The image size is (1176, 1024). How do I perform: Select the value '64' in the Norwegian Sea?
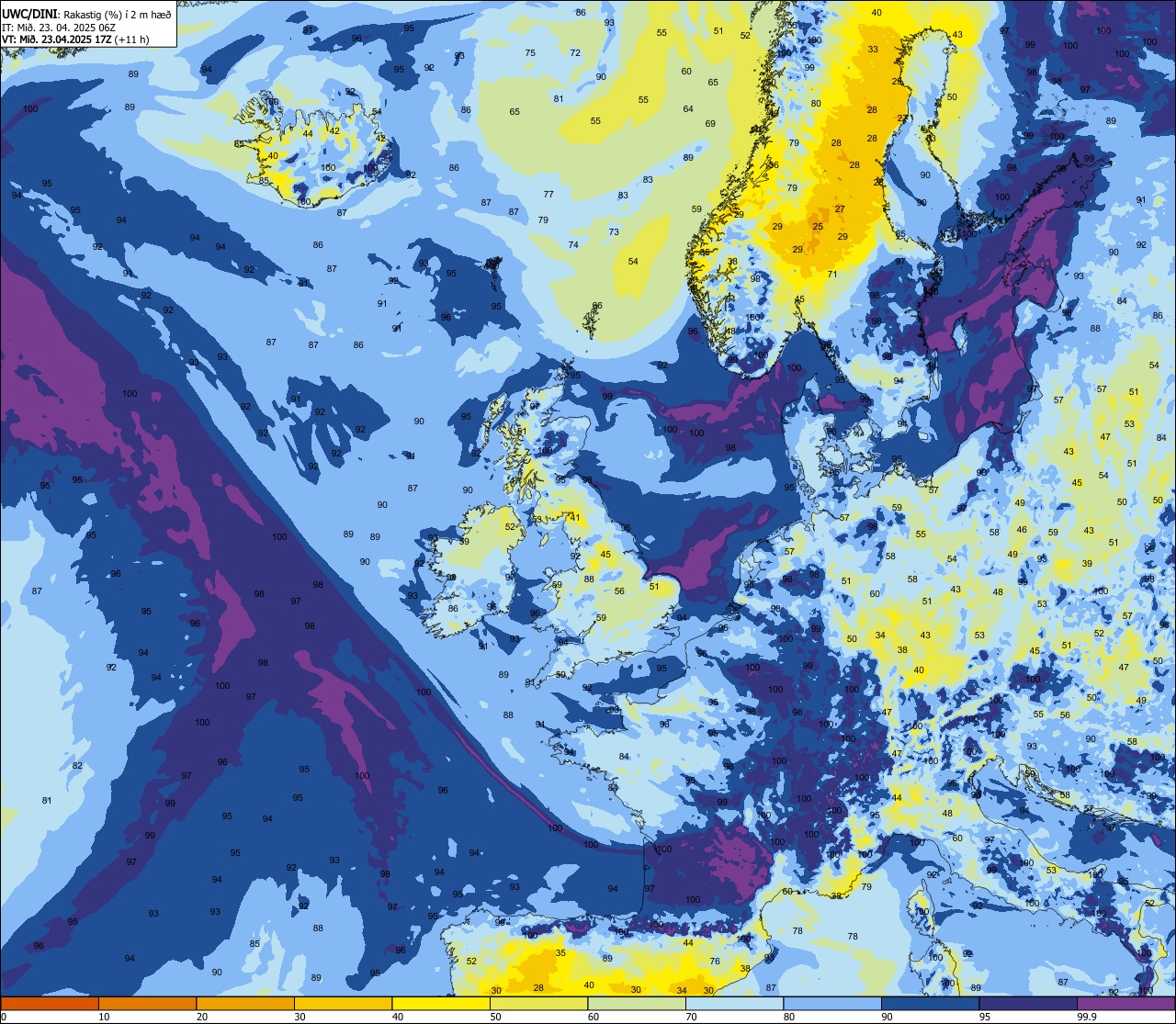[x=688, y=109]
